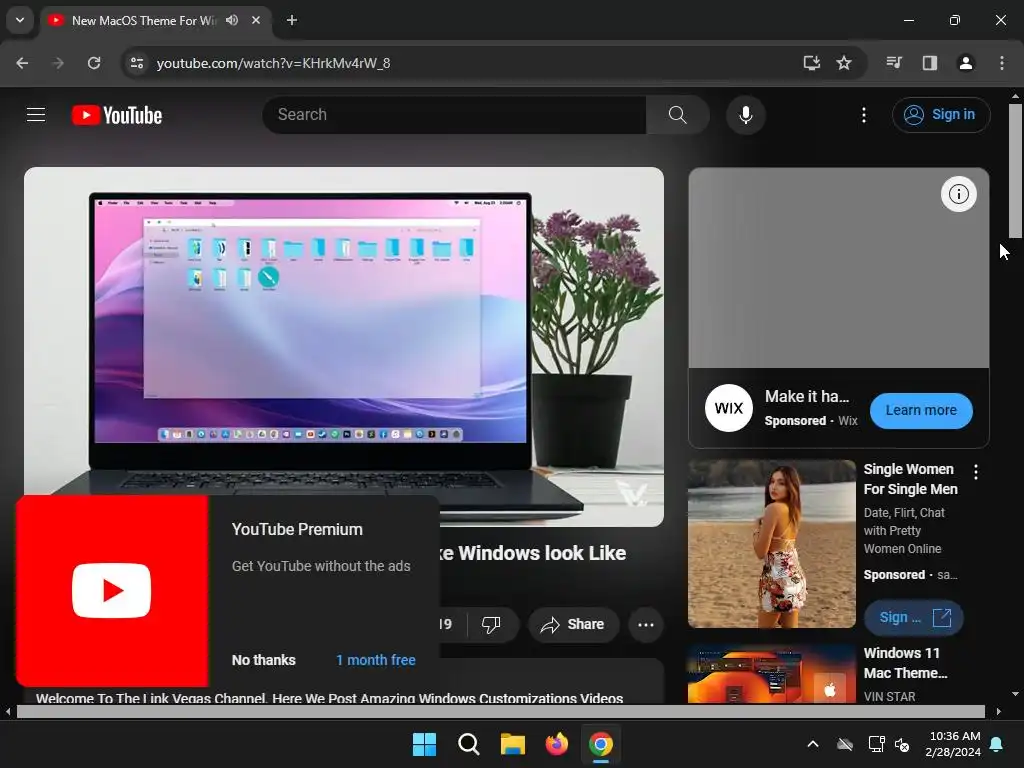Click the horizontal scrollbar thumb

pyautogui.click(x=500, y=711)
